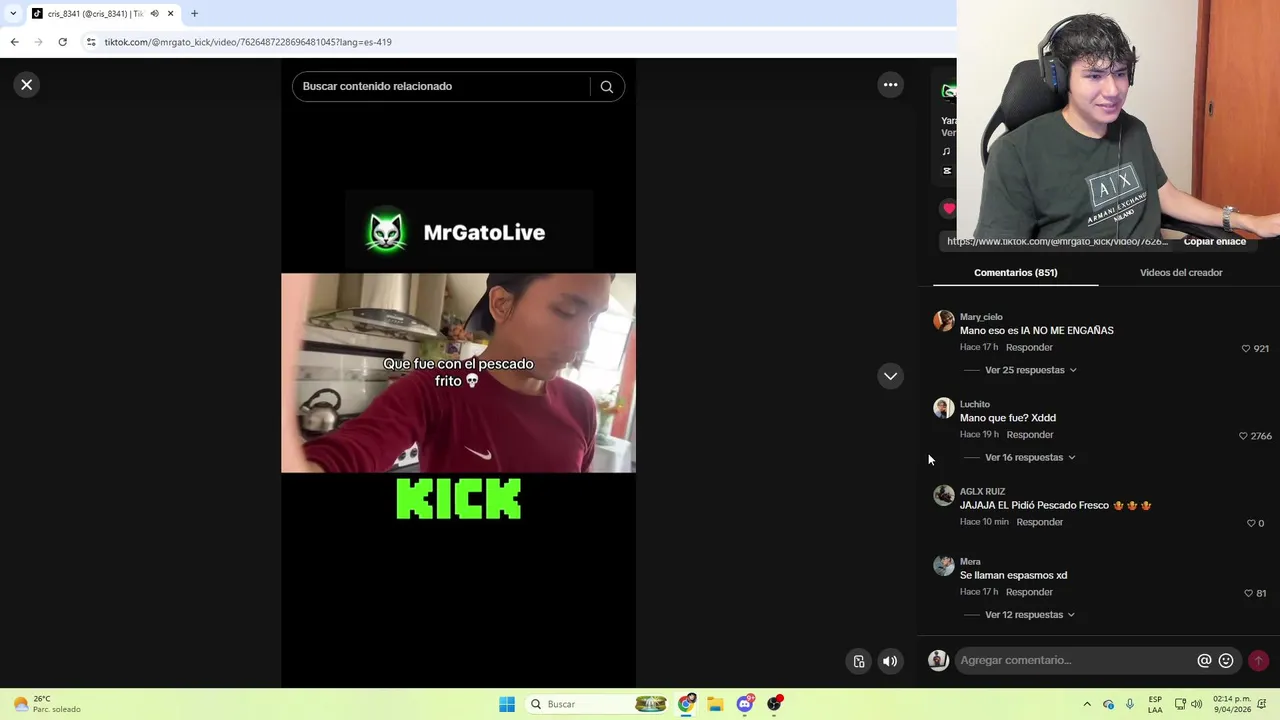
Task: Switch to Comentarios (851) tab
Action: pos(1015,272)
